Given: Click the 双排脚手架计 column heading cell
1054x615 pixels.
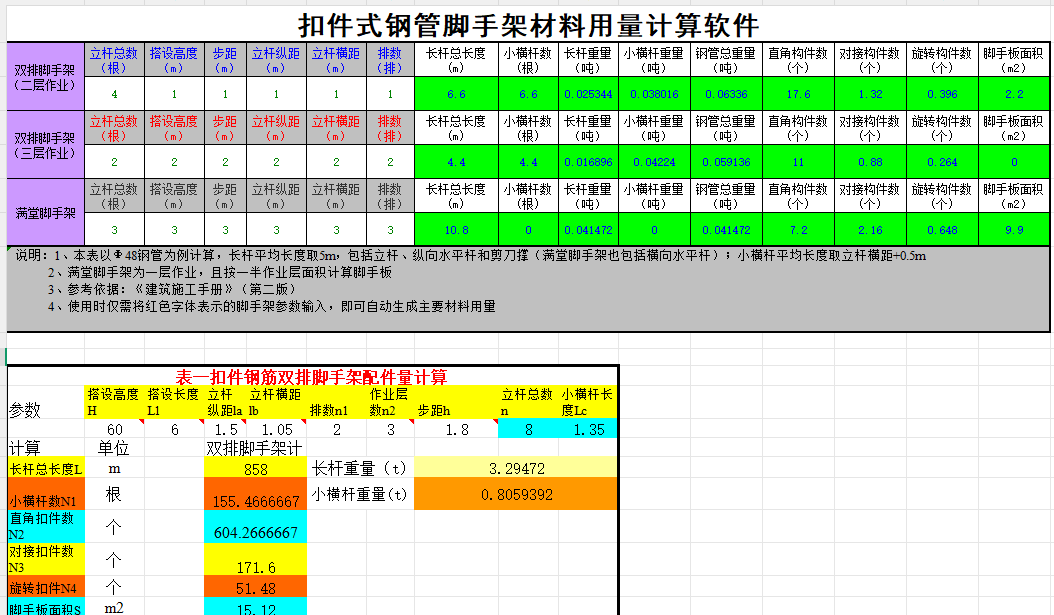Looking at the screenshot, I should (x=255, y=448).
